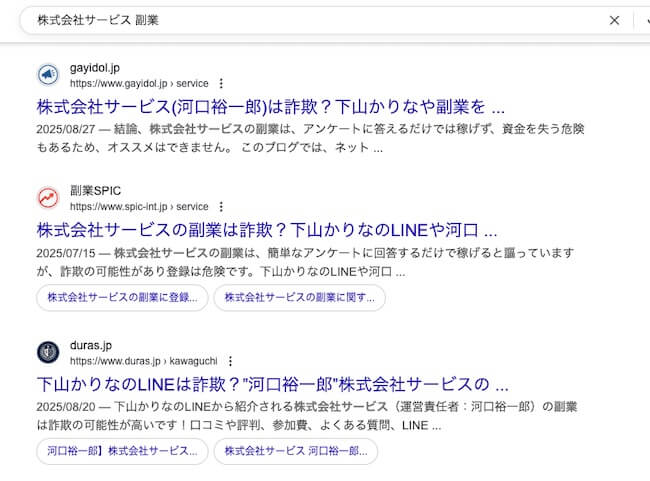Screen dimensions: 650x481
Task: Click the site name gayidol.jp
Action: point(95,68)
